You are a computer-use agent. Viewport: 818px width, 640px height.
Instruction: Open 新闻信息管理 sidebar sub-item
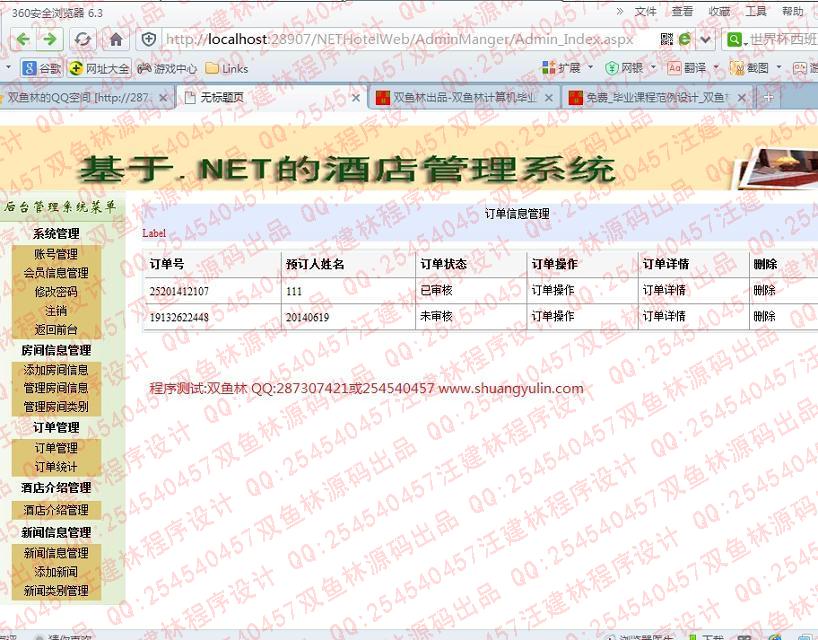[56, 553]
